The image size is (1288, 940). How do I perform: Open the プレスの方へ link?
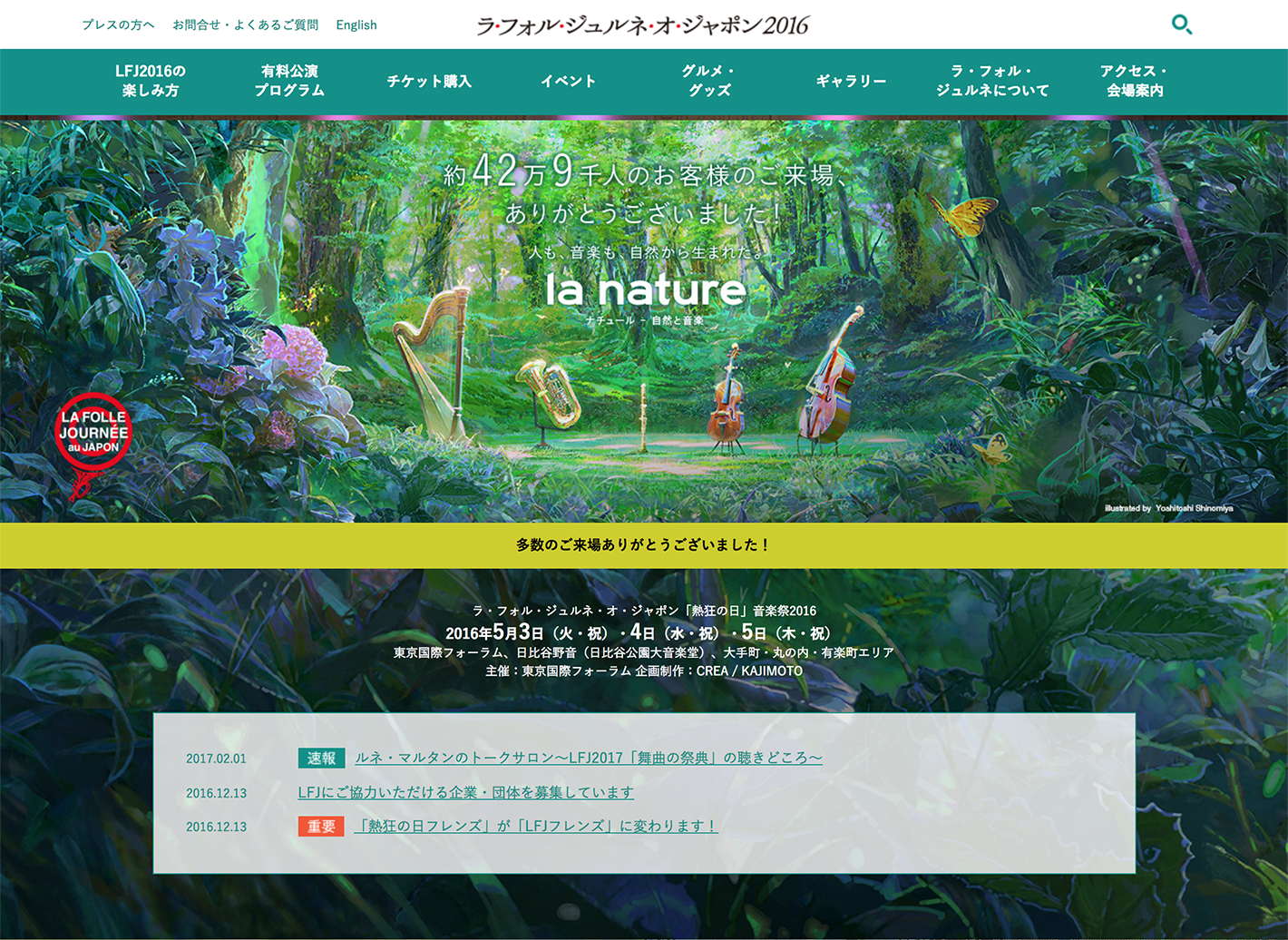tap(118, 24)
